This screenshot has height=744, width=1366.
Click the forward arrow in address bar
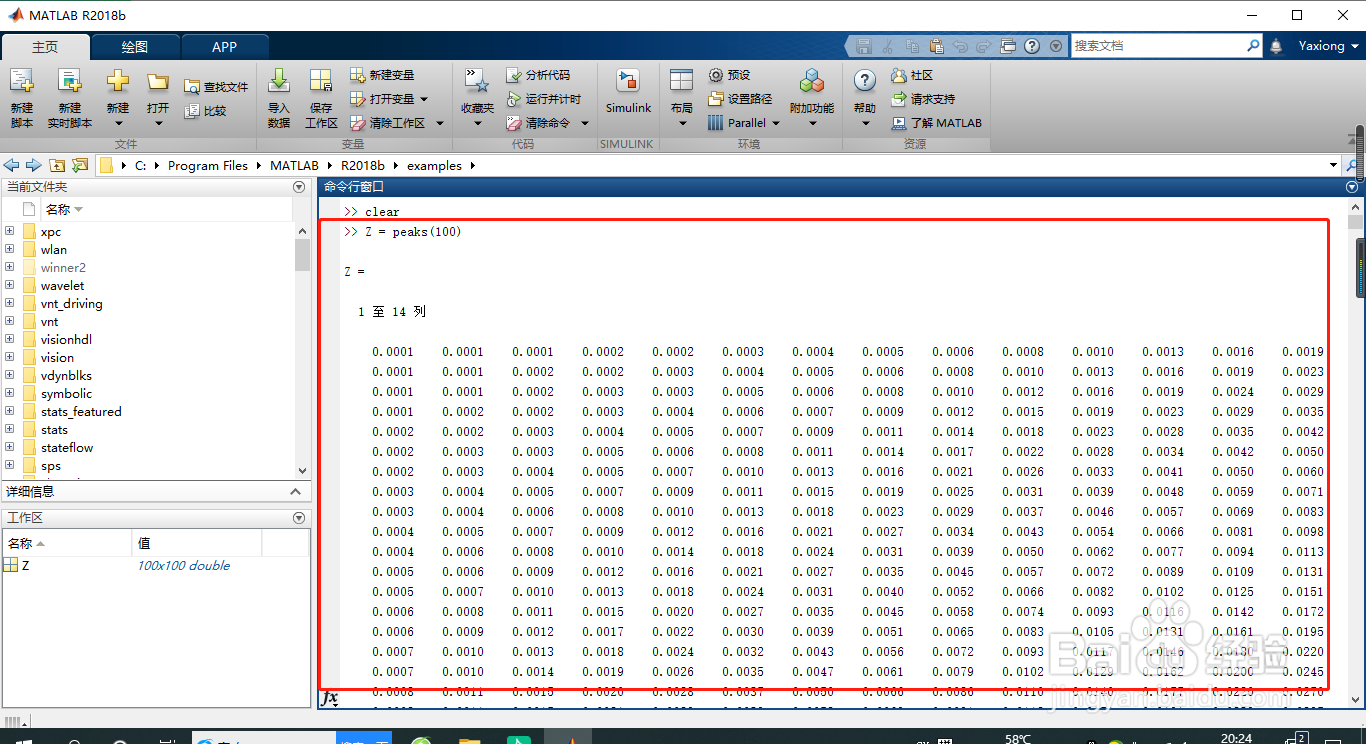coord(33,165)
